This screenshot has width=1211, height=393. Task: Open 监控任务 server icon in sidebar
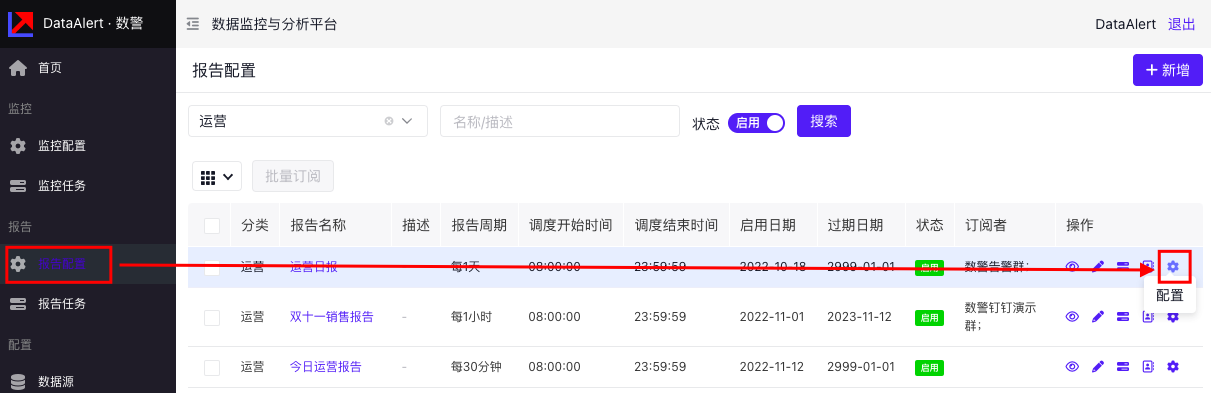[18, 185]
